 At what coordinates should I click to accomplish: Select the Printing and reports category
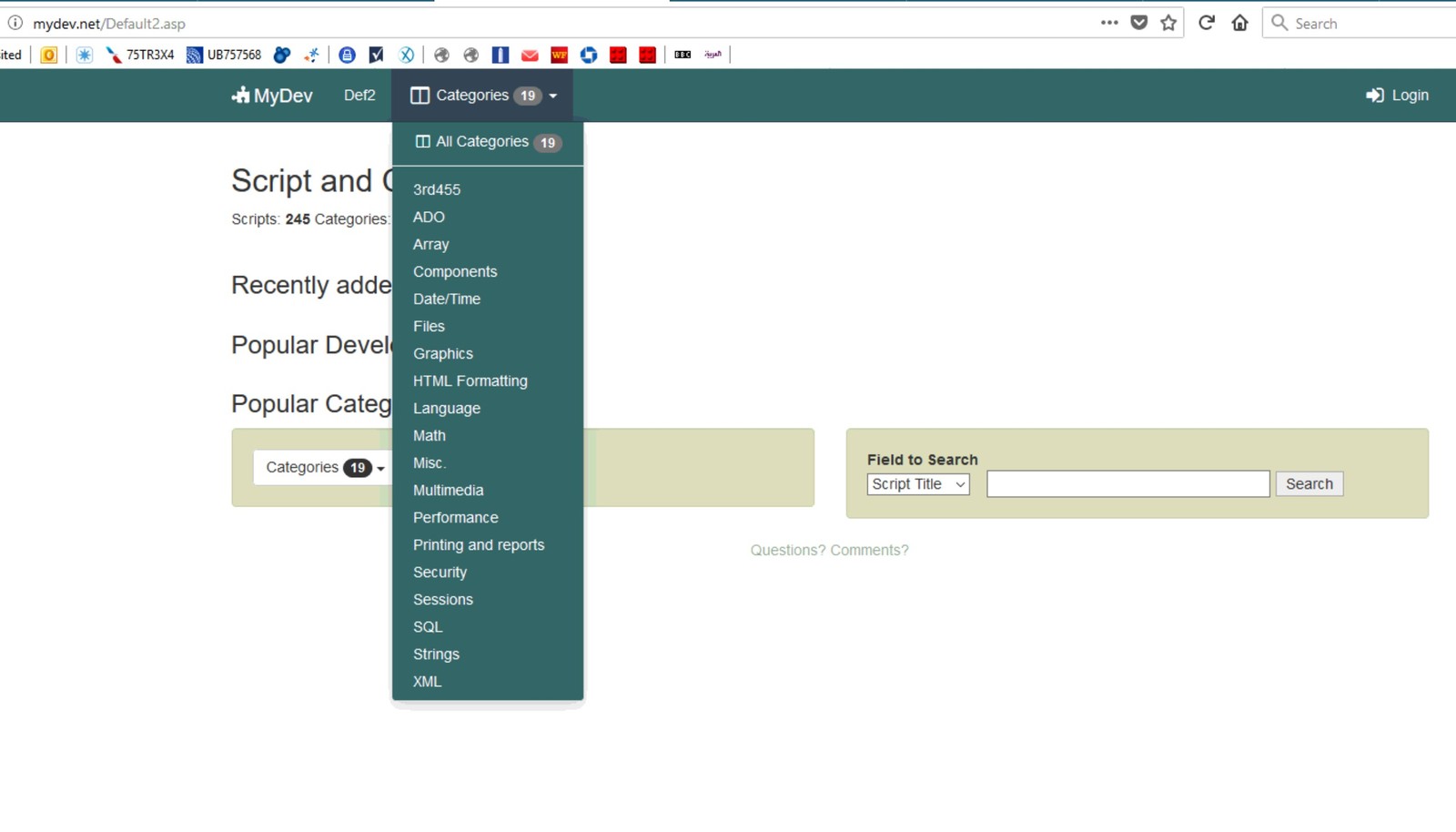coord(478,545)
